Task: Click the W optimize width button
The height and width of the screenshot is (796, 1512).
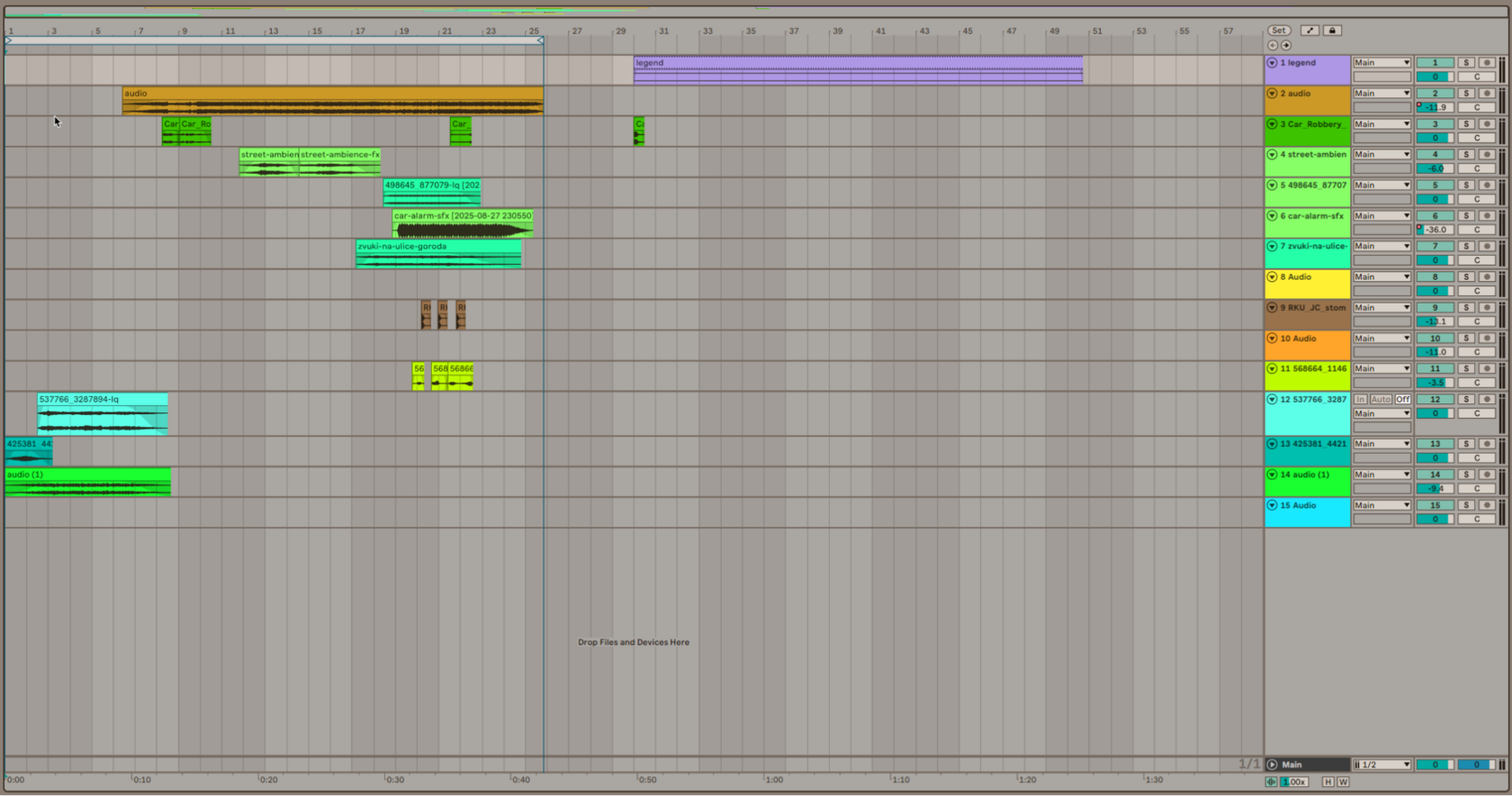Action: [x=1343, y=782]
